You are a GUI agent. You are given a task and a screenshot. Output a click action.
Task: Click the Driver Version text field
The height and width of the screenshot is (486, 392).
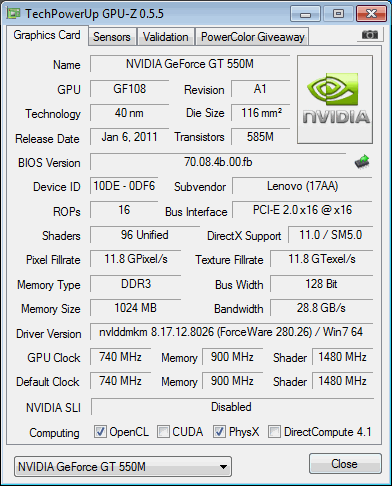(x=231, y=332)
